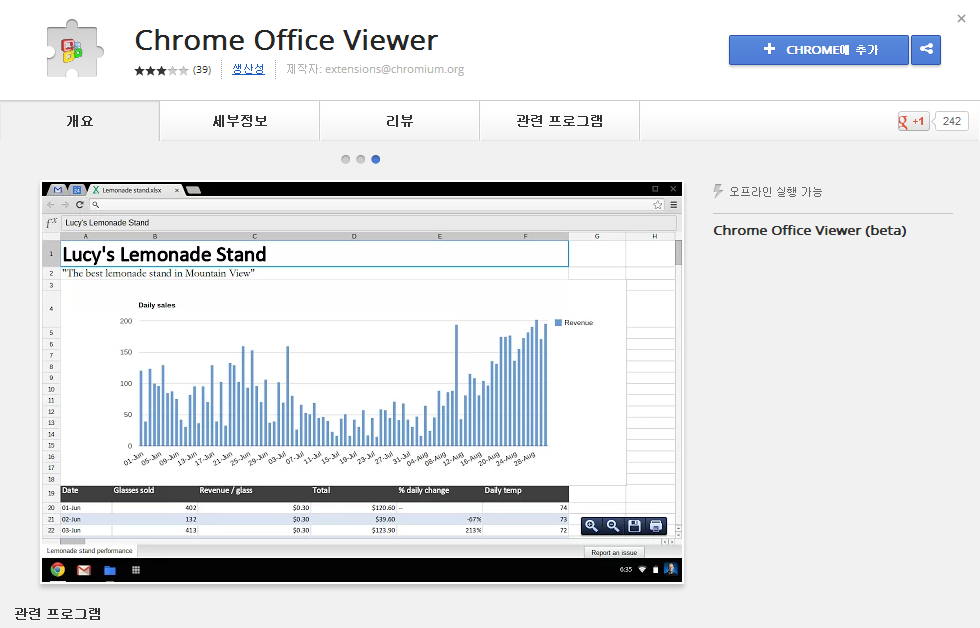Viewport: 980px width, 628px height.
Task: Click the 242 plus-one count bubble
Action: pos(951,121)
